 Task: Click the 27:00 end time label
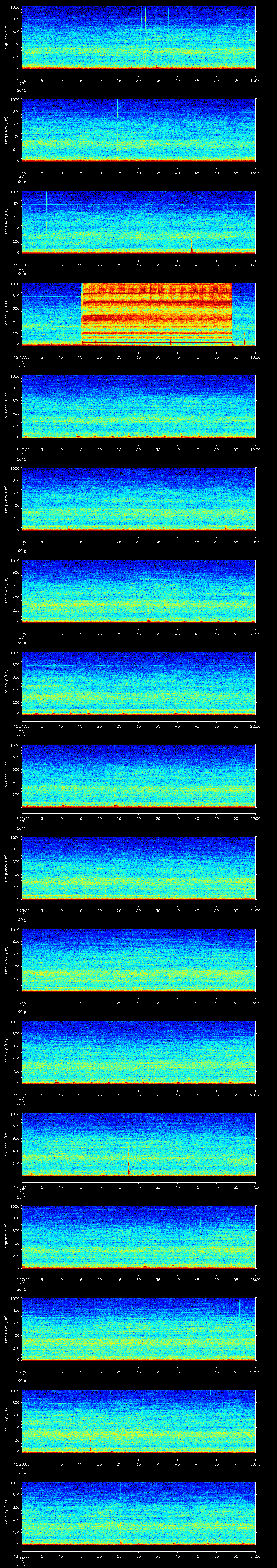point(256,1187)
